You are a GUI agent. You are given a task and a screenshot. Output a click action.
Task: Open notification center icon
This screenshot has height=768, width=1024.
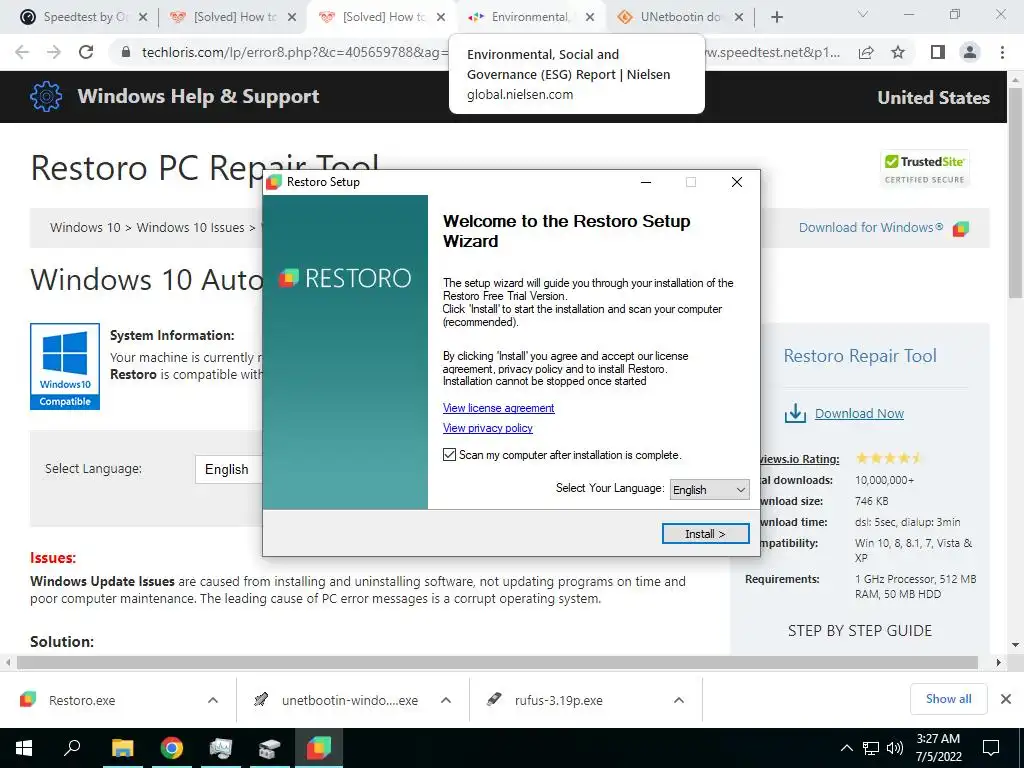click(991, 748)
